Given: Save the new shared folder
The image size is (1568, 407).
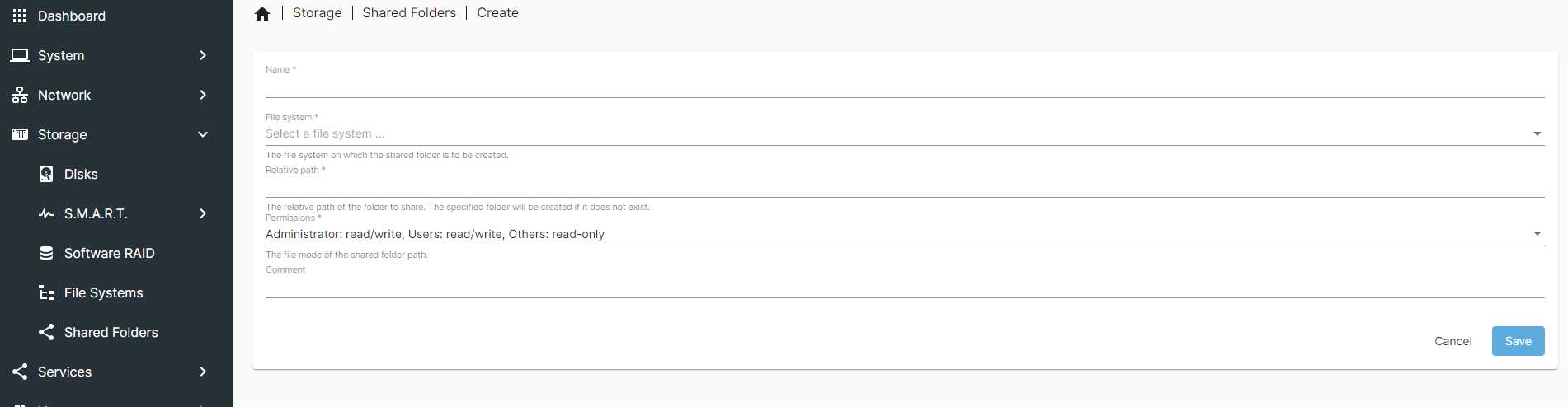Looking at the screenshot, I should 1518,341.
